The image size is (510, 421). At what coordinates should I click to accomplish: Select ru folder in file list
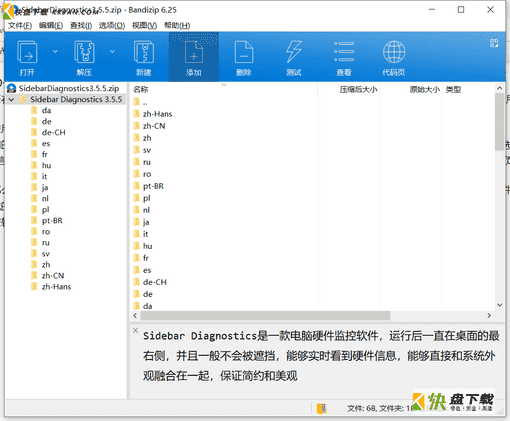(x=147, y=162)
